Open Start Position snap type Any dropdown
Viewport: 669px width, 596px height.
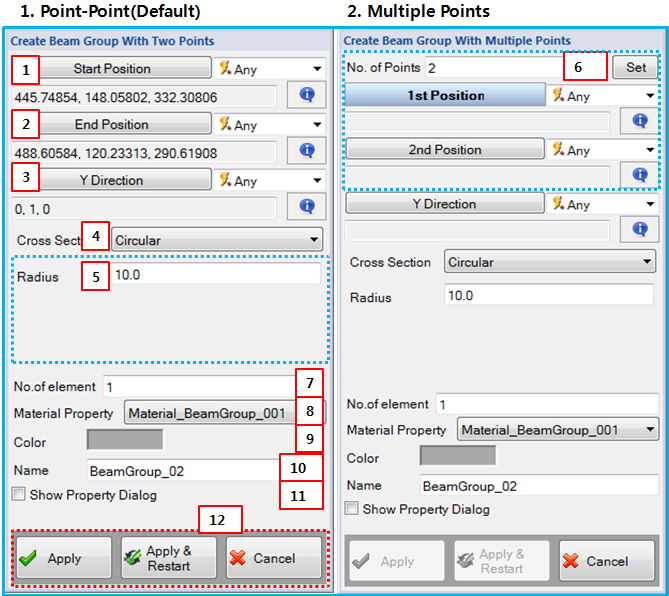pyautogui.click(x=270, y=69)
